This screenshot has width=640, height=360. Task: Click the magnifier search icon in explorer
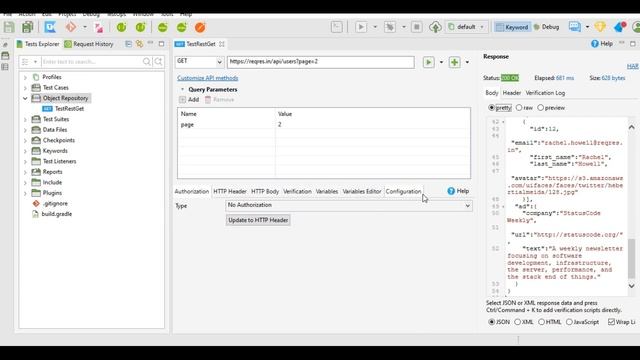(x=147, y=62)
